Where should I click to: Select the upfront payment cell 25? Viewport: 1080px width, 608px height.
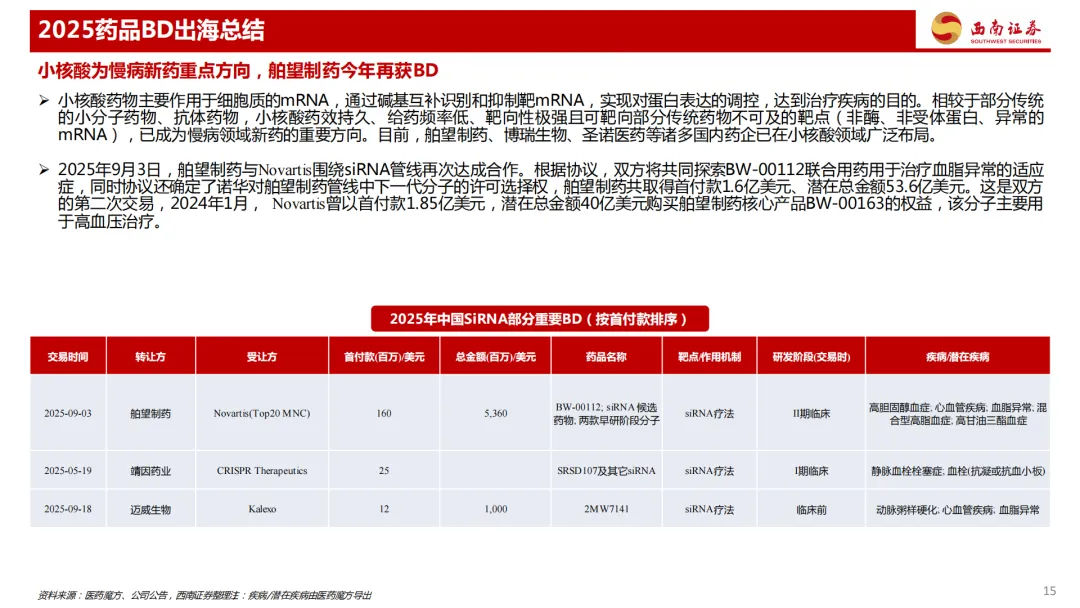[384, 470]
